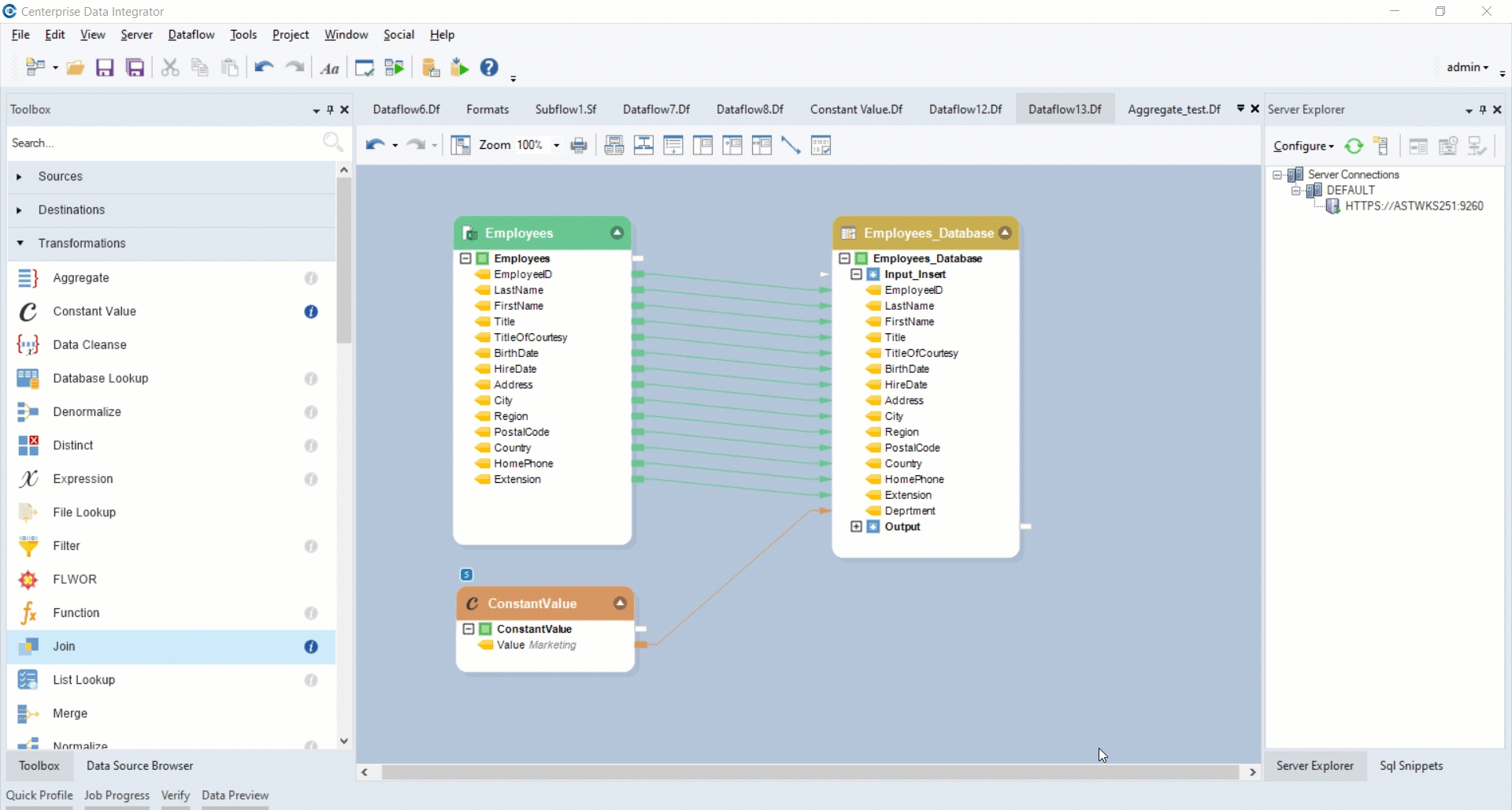Click the Open folder toolbar icon
Image resolution: width=1512 pixels, height=810 pixels.
pyautogui.click(x=76, y=68)
